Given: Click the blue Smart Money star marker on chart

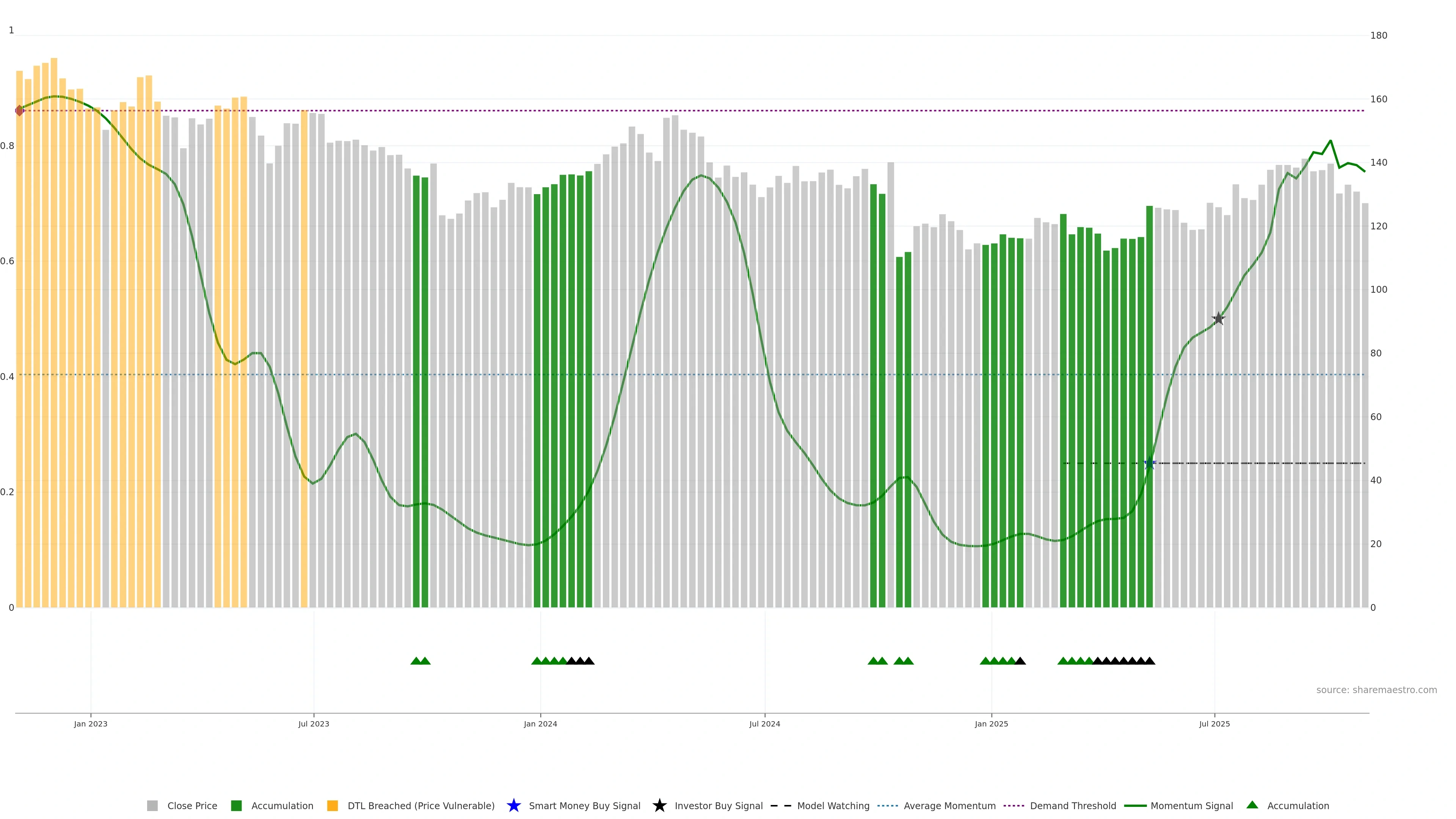Looking at the screenshot, I should coord(1149,463).
